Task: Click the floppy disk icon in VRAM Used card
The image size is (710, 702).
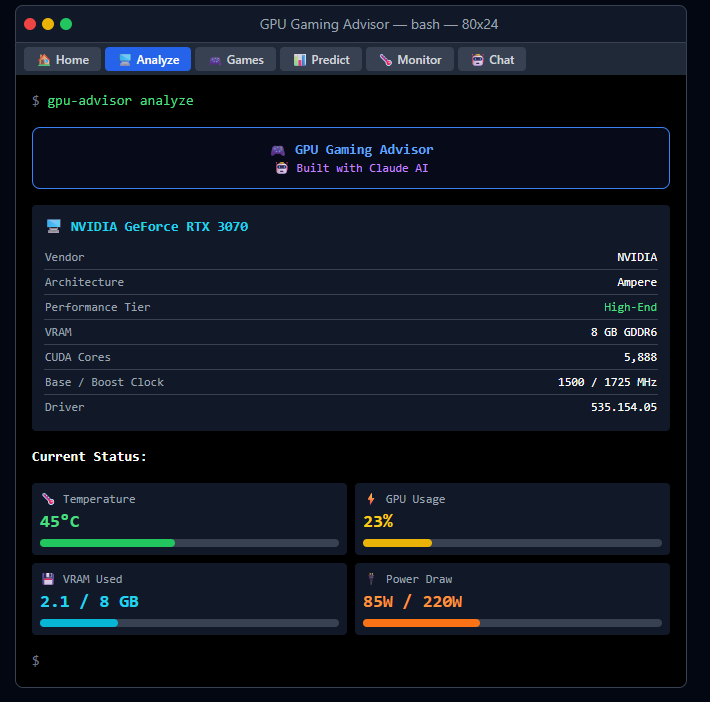Action: (48, 579)
